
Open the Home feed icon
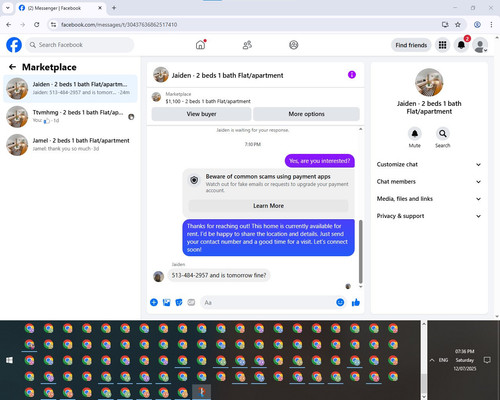pyautogui.click(x=200, y=45)
